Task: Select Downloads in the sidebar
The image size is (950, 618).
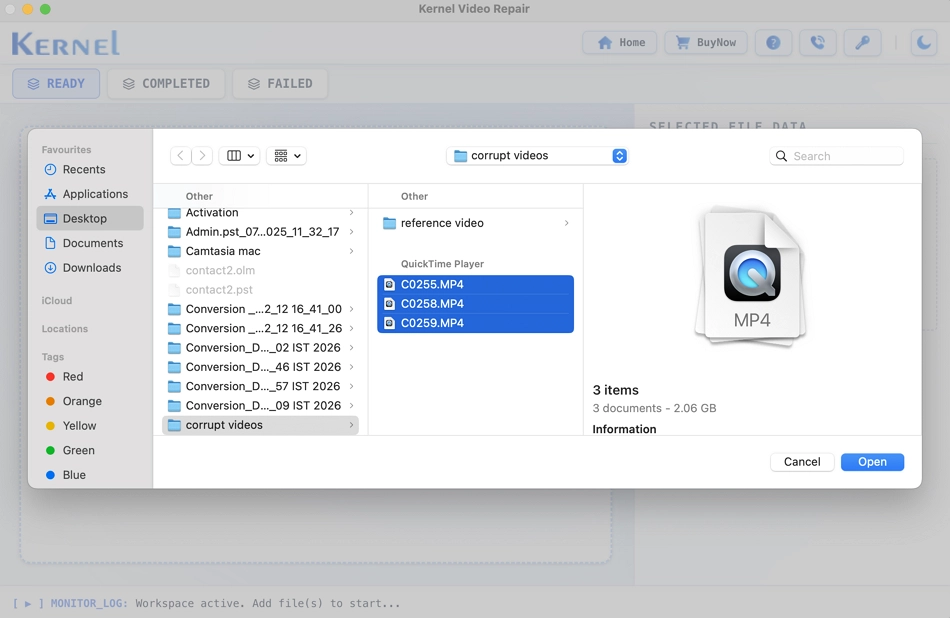Action: point(90,268)
